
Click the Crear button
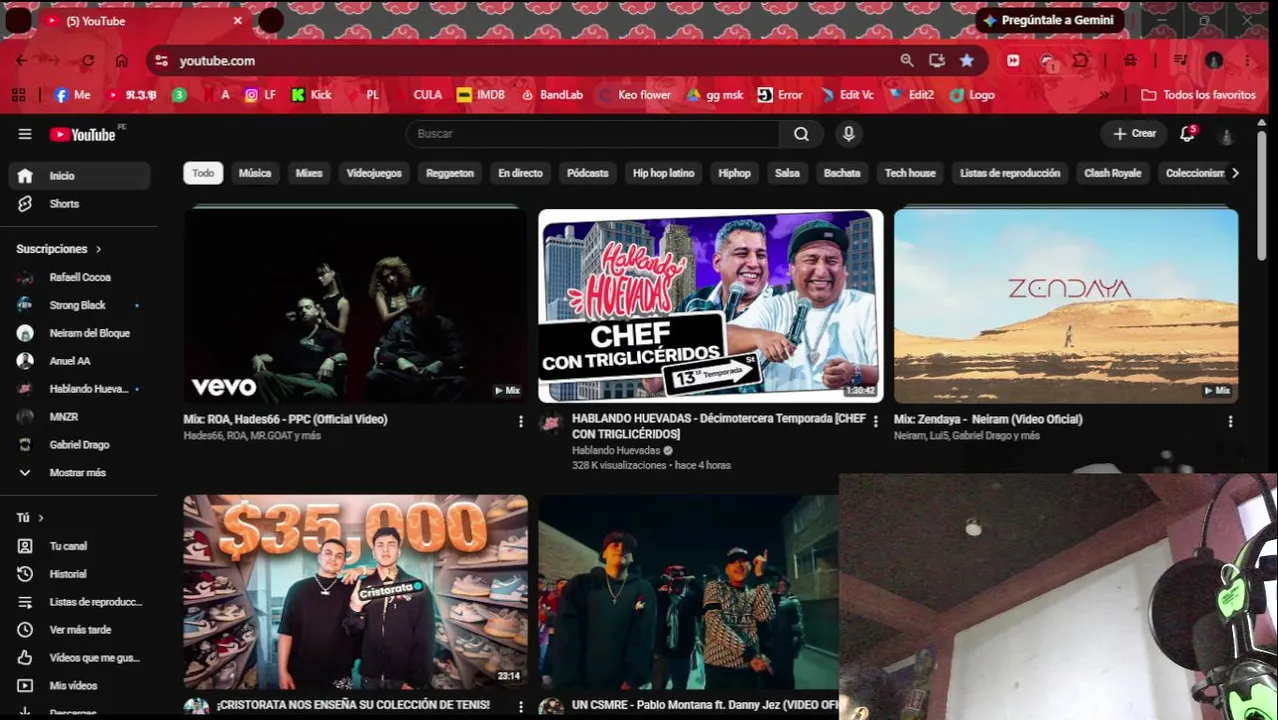[x=1134, y=134]
